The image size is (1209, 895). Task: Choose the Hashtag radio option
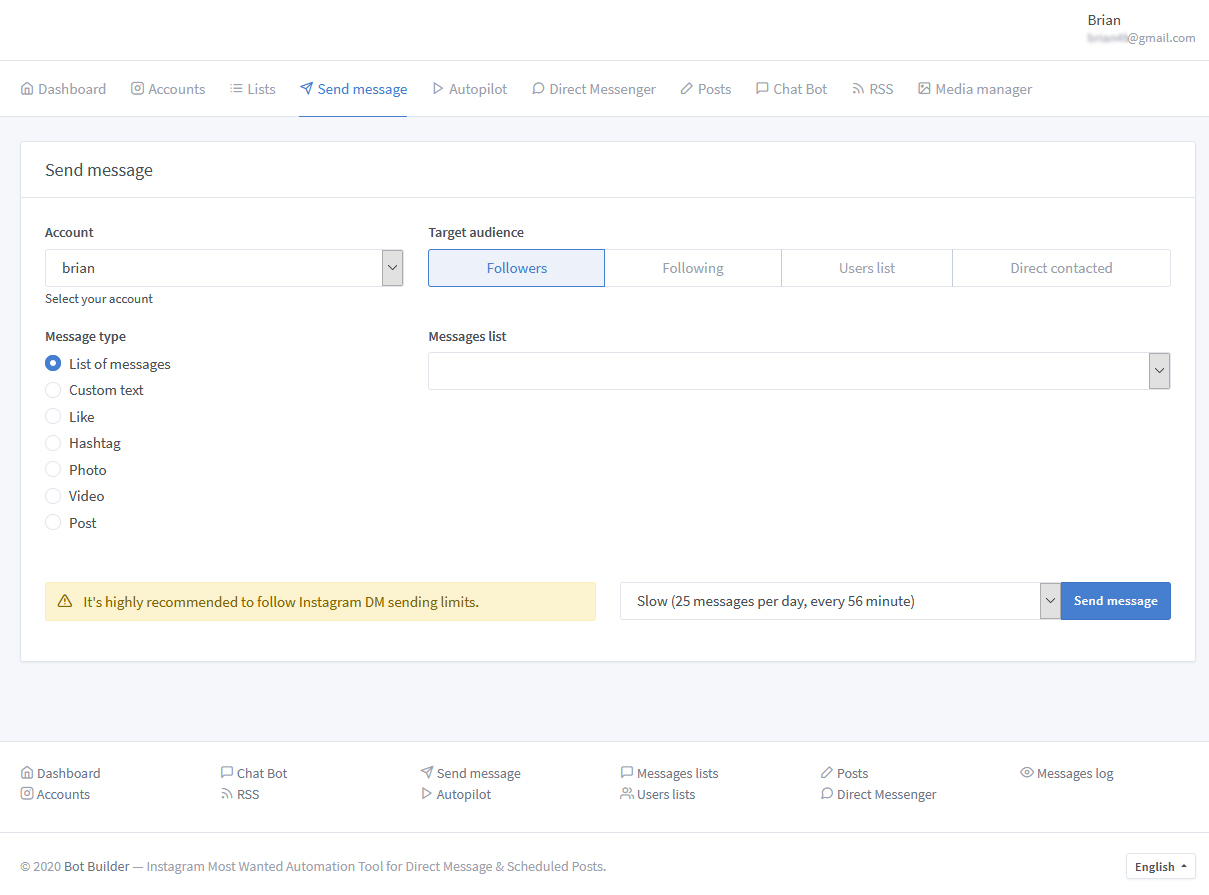(54, 443)
